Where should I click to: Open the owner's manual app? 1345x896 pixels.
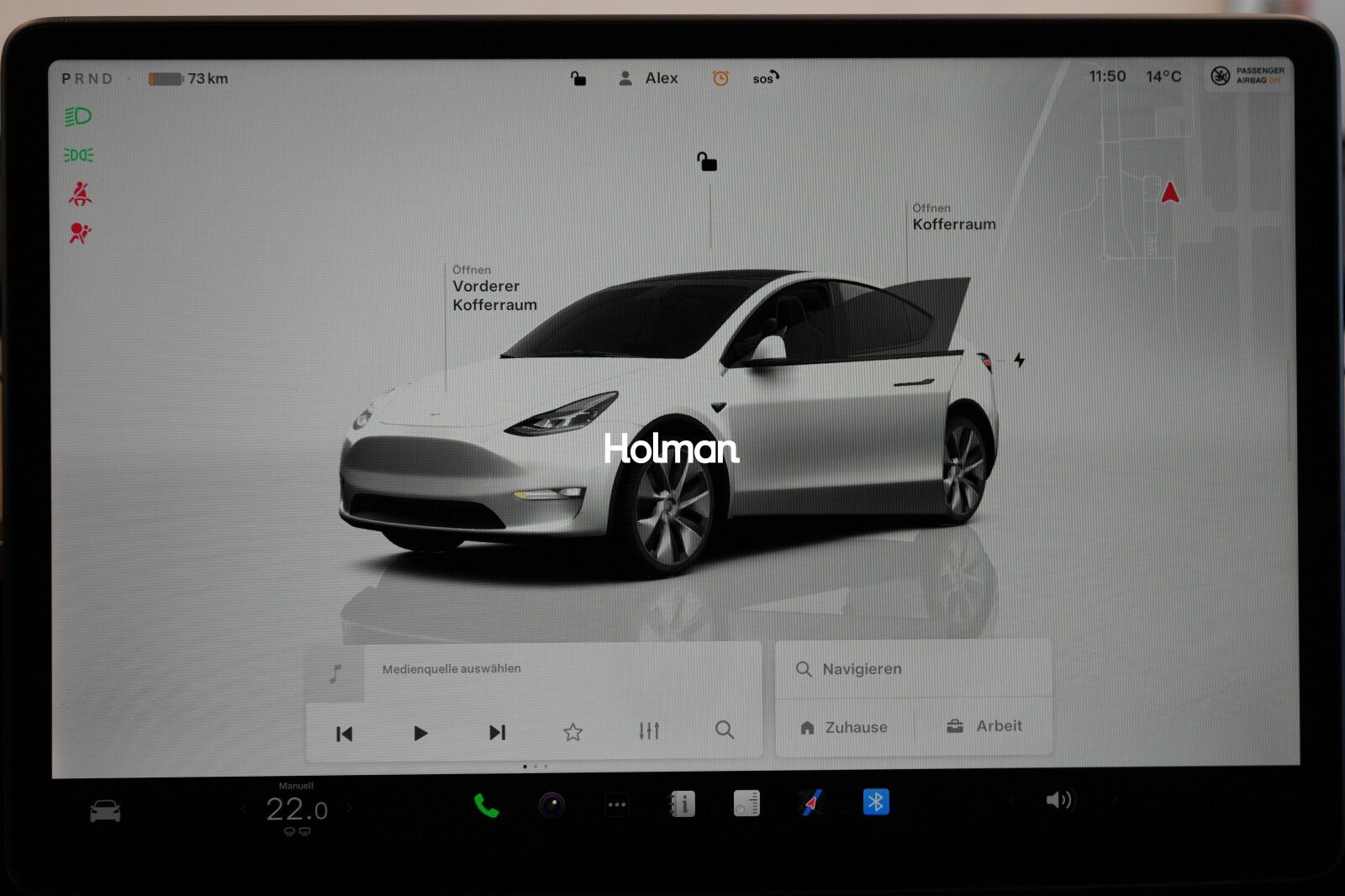tap(682, 804)
